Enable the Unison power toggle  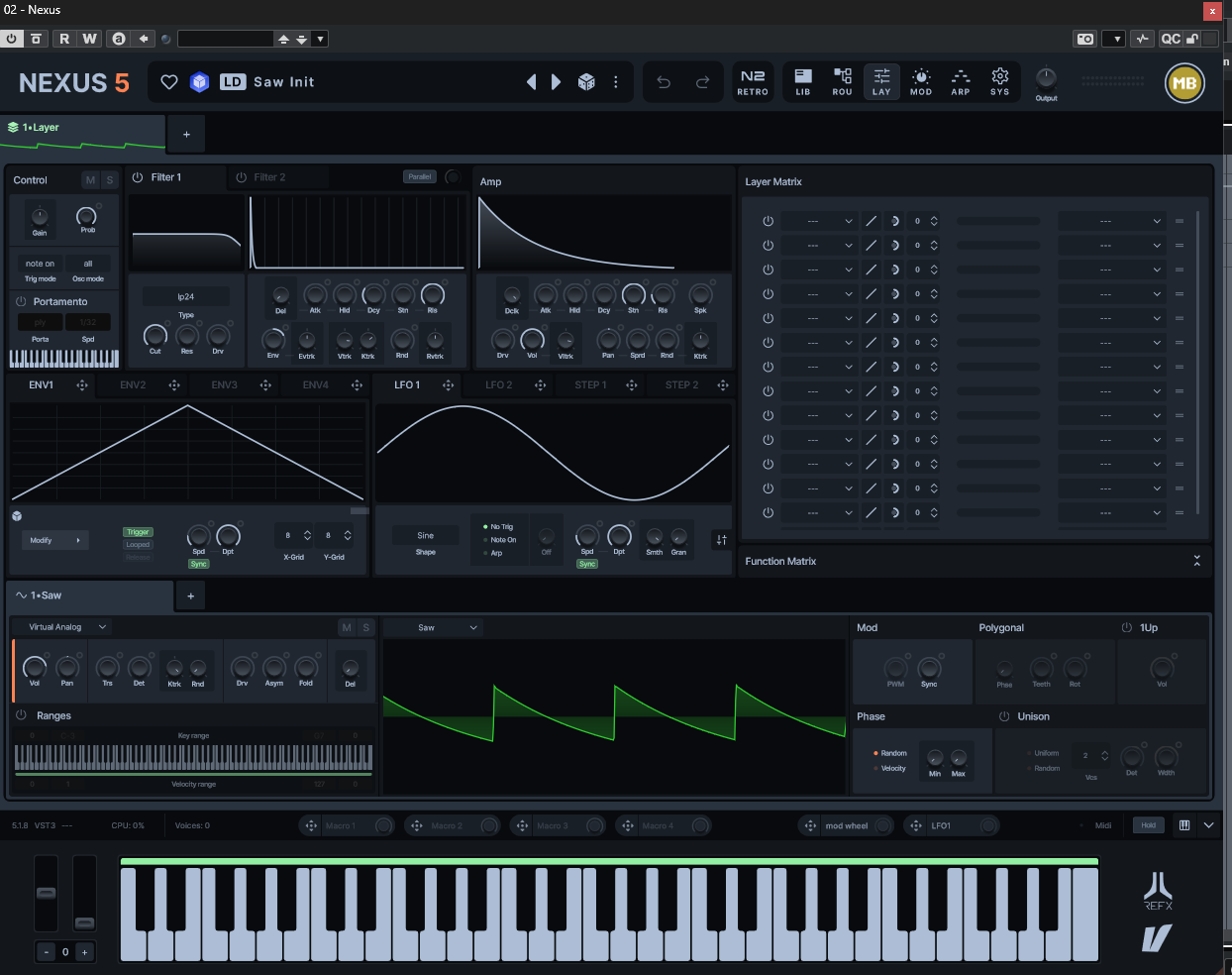tap(1003, 716)
